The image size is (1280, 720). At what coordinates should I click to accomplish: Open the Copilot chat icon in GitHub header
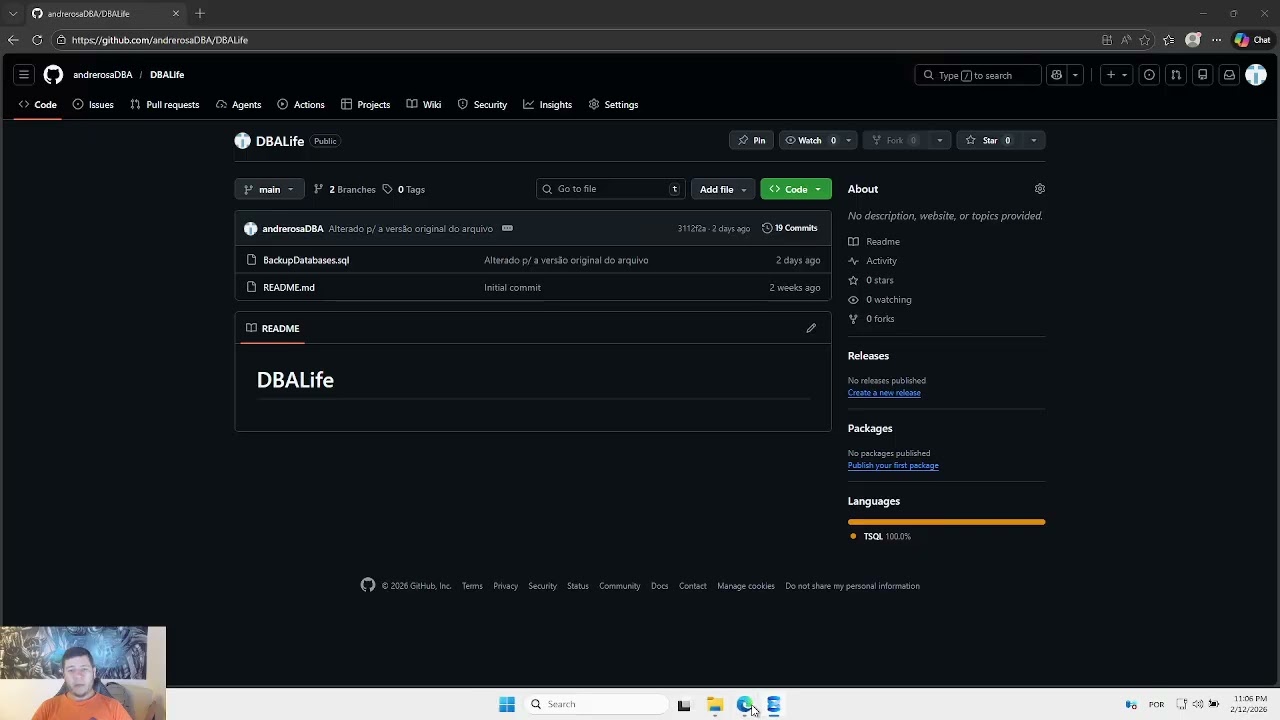point(1056,75)
